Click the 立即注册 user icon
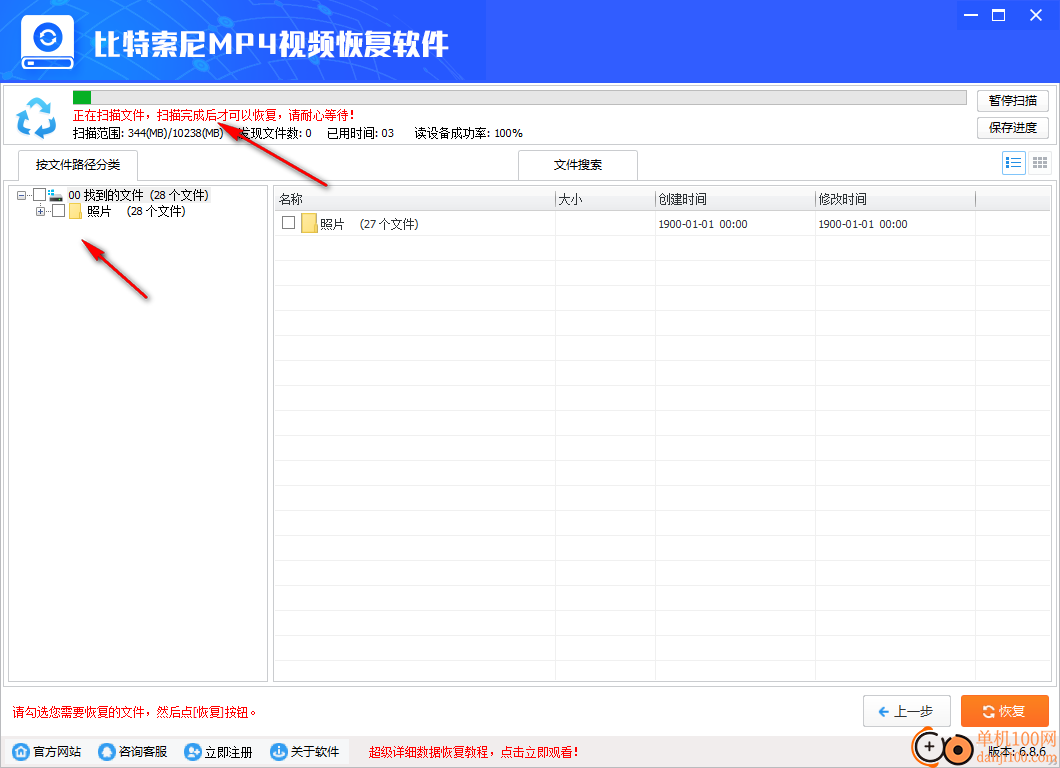 (193, 751)
